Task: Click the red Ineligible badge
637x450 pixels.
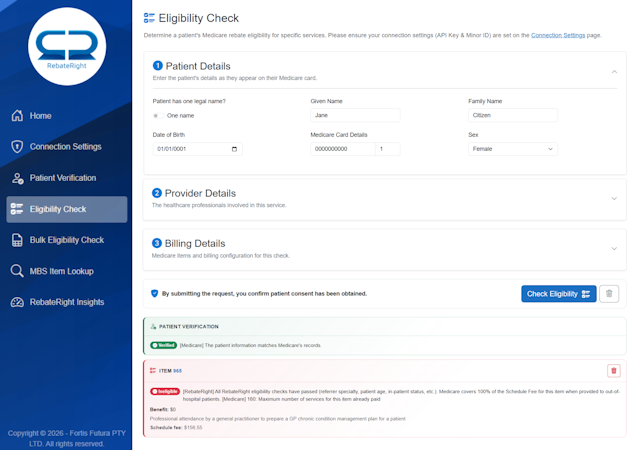Action: 165,392
